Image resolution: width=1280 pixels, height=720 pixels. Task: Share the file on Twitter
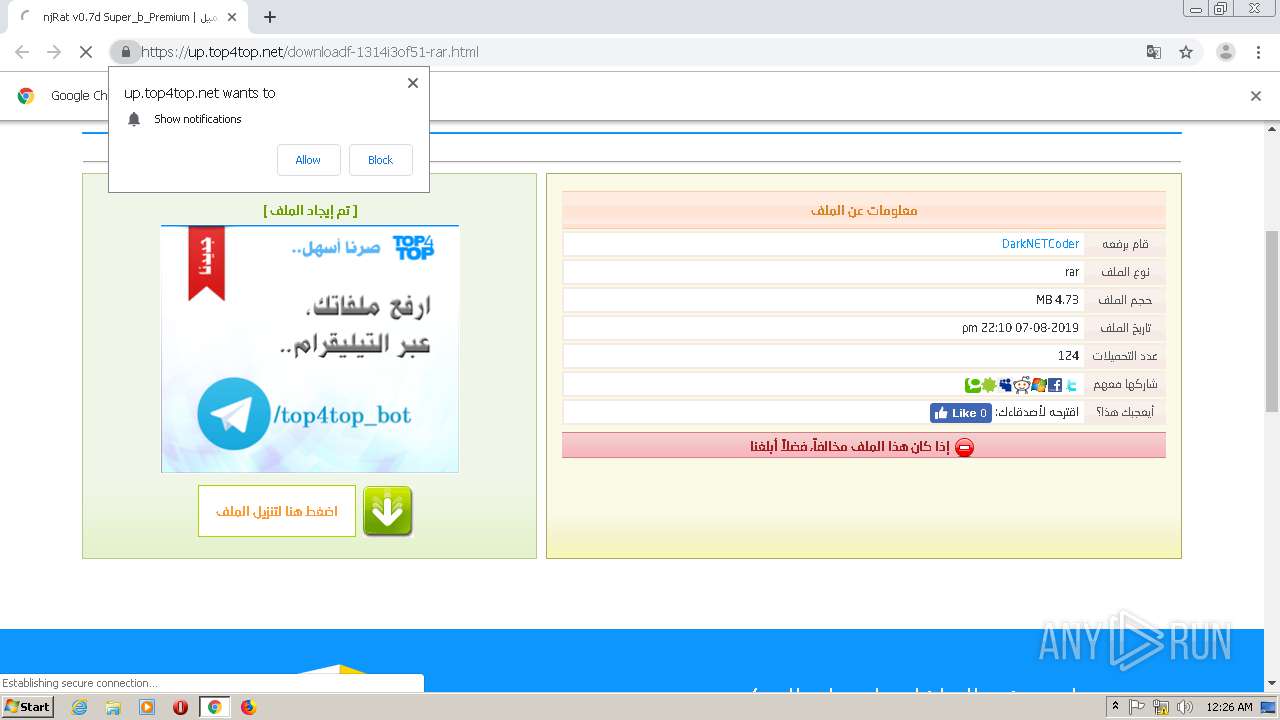click(1072, 384)
